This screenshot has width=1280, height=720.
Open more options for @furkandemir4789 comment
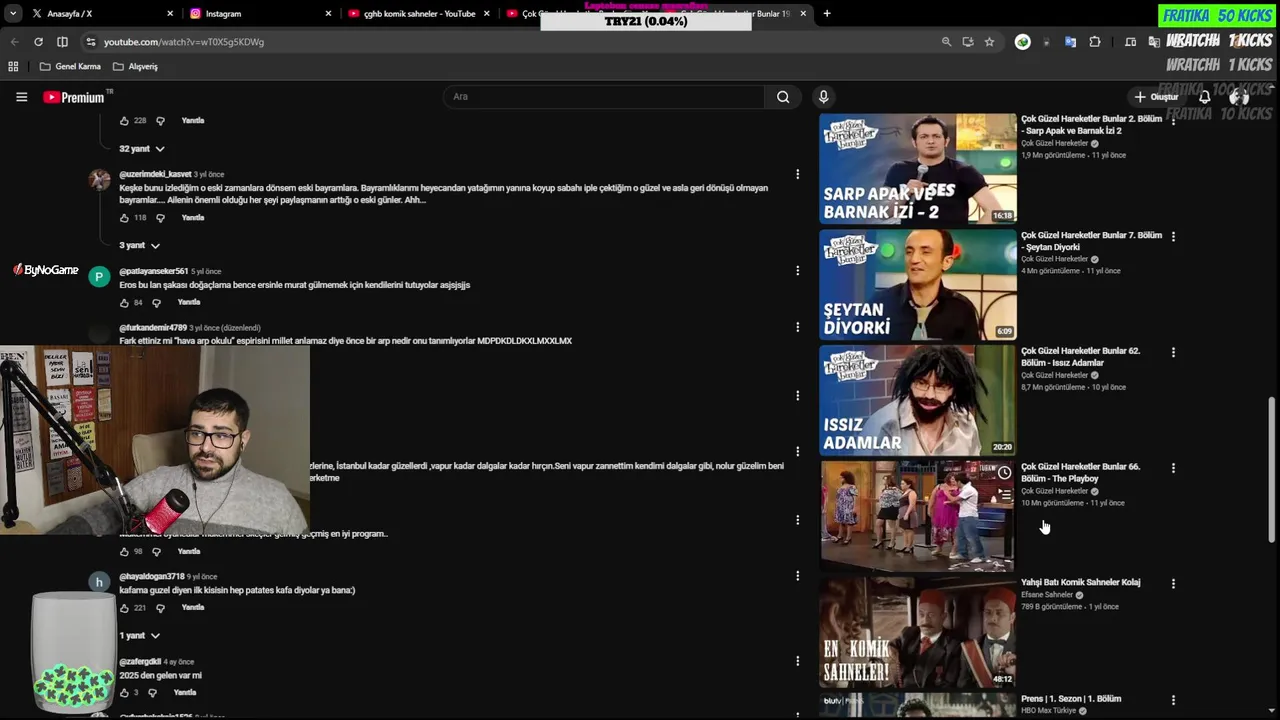[x=797, y=327]
